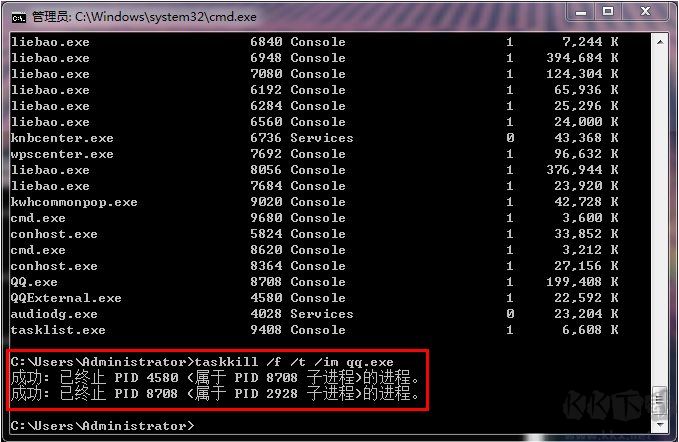
Task: Click success message for PID 4580
Action: pos(215,378)
